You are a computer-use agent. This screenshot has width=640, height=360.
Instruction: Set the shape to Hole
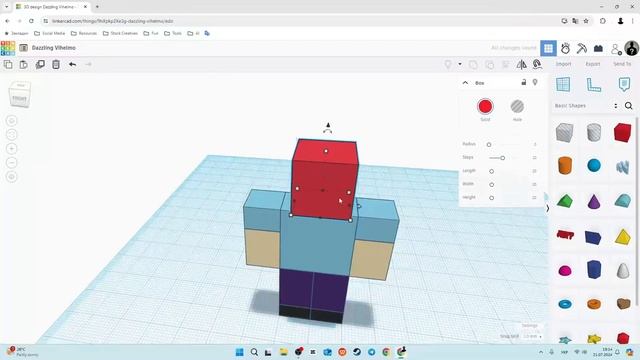pyautogui.click(x=517, y=107)
